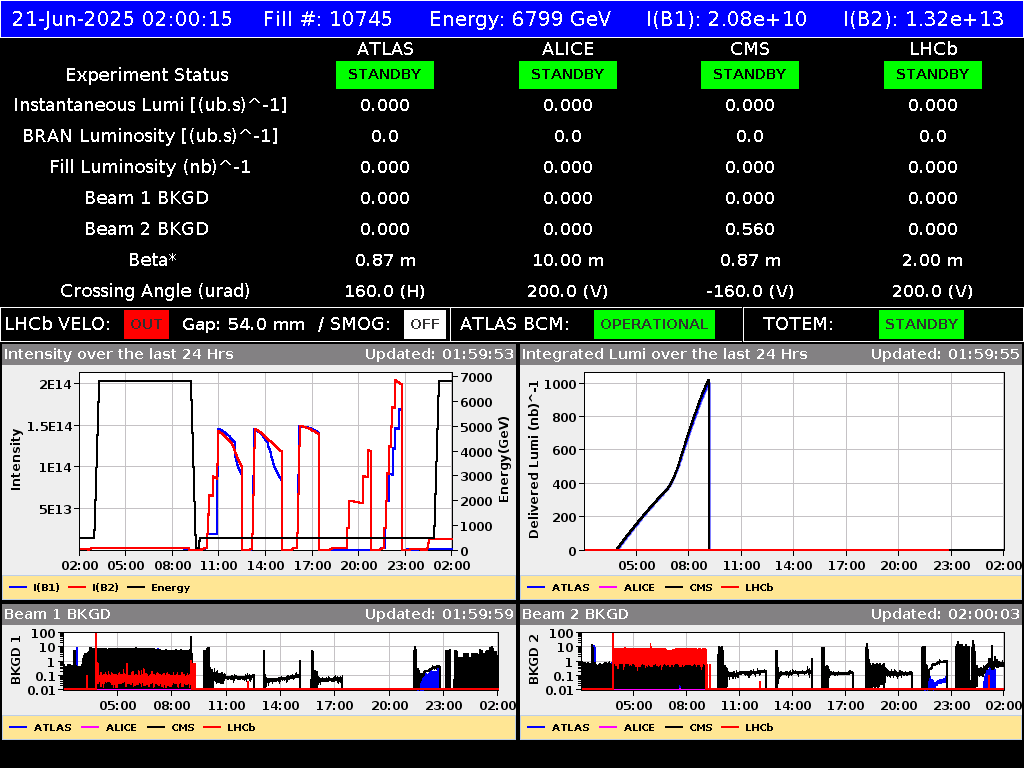Select LHCb Beta* value 2.00 m
The height and width of the screenshot is (768, 1024).
933,261
